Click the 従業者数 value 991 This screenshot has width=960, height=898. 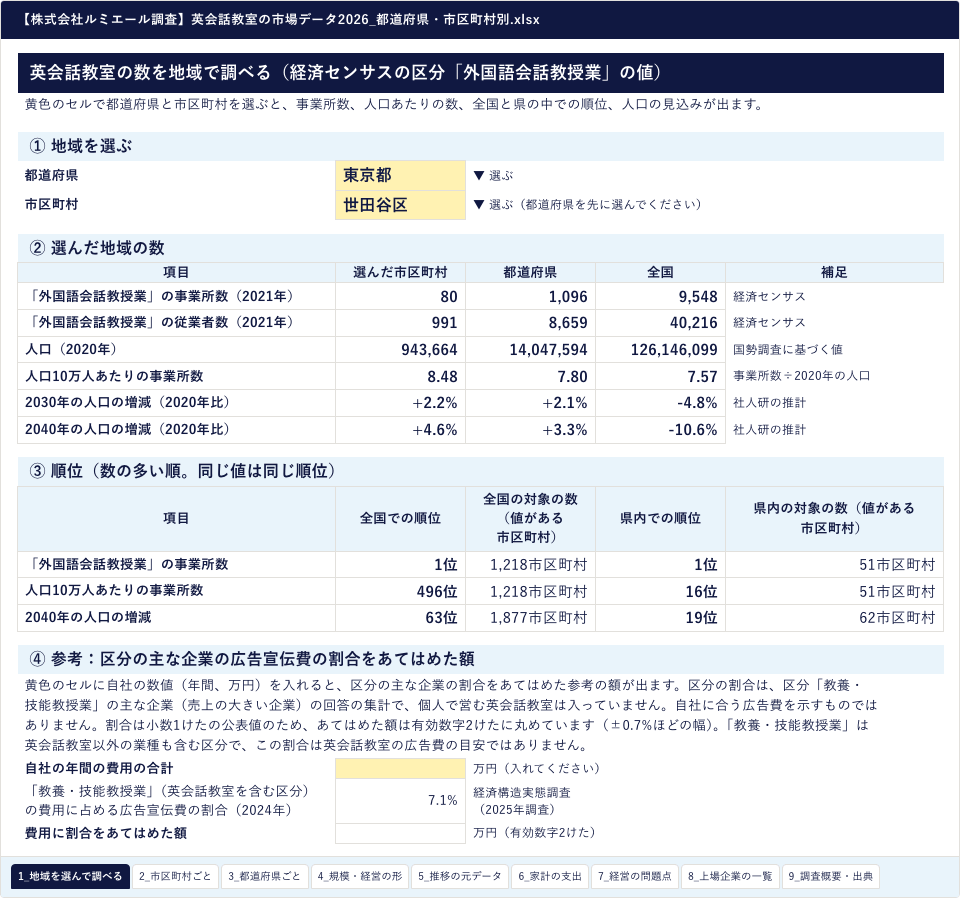(400, 323)
